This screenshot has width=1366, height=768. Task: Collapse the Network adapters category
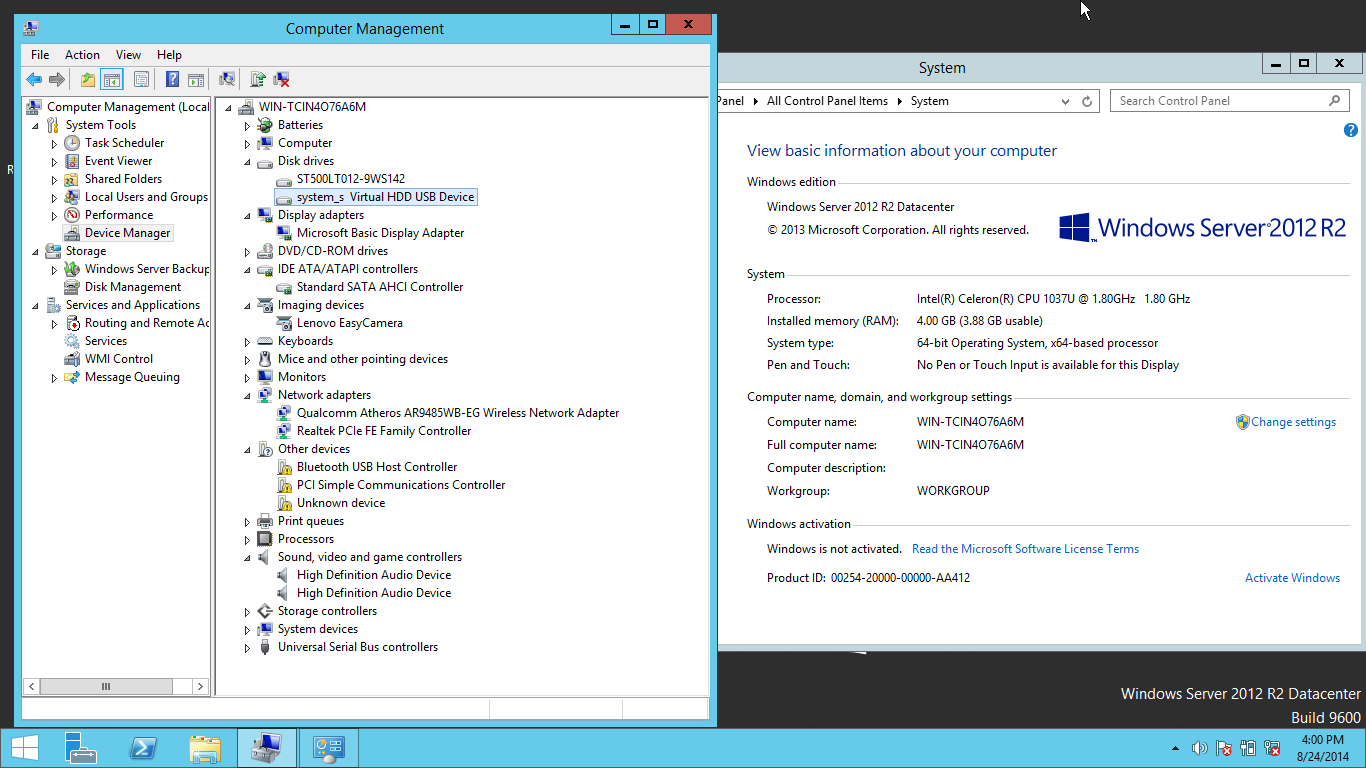pyautogui.click(x=248, y=395)
